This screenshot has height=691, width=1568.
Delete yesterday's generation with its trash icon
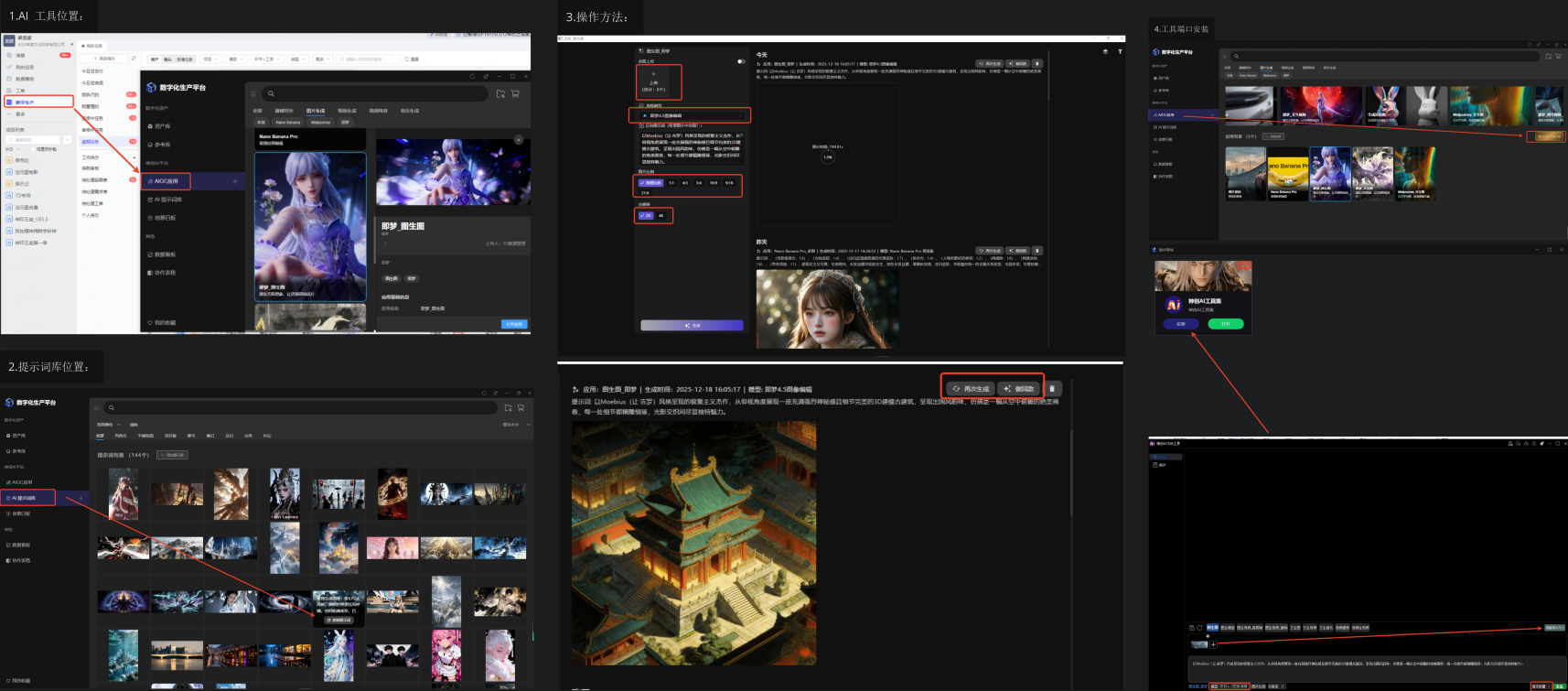[1036, 250]
